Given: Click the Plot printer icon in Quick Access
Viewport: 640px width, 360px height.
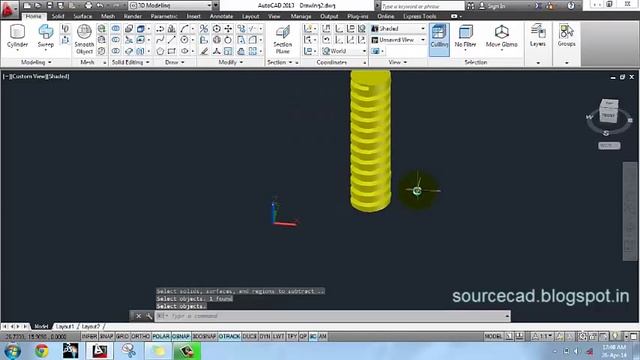Looking at the screenshot, I should (89, 5).
